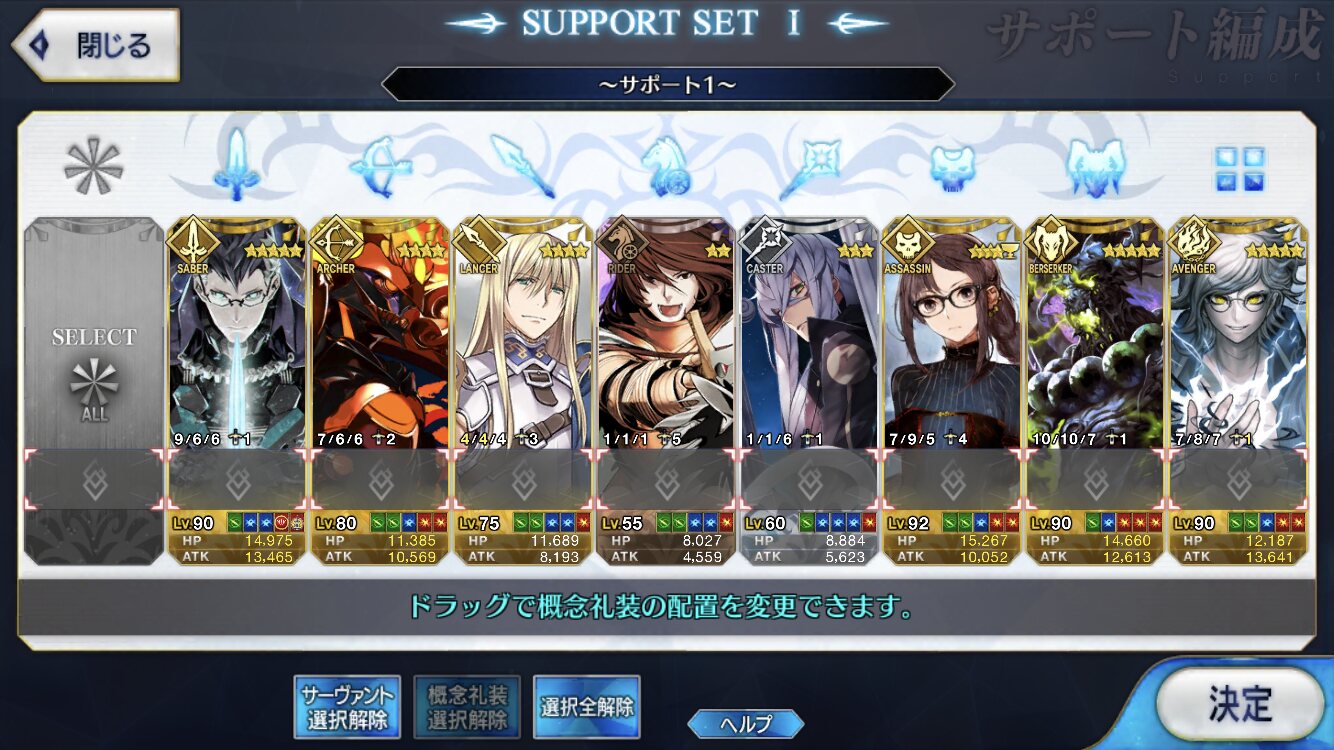The height and width of the screenshot is (750, 1334).
Task: Click the 閉じる close button
Action: pos(96,45)
